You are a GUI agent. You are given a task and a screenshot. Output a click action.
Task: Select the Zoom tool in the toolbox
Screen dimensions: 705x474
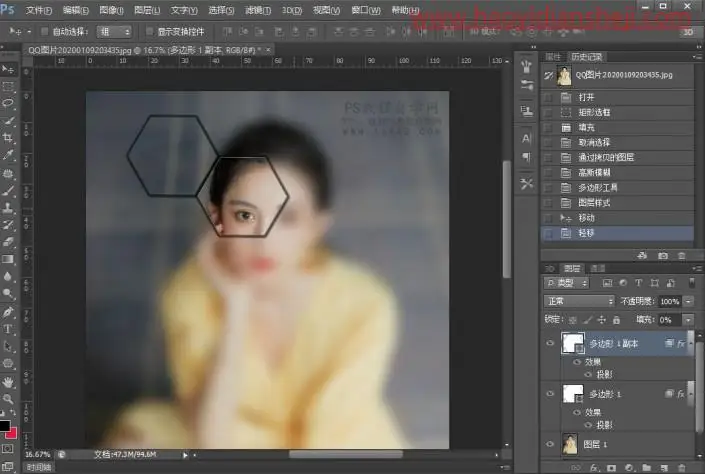click(8, 399)
